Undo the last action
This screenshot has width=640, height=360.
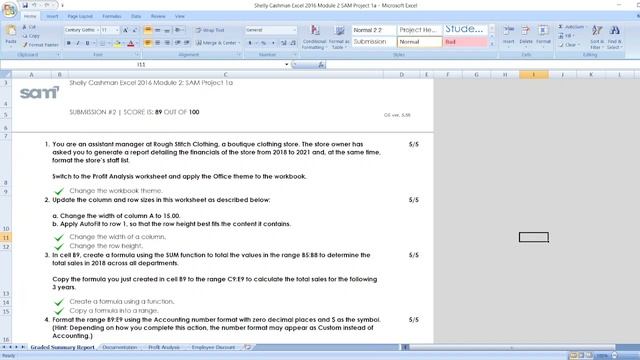click(x=34, y=5)
